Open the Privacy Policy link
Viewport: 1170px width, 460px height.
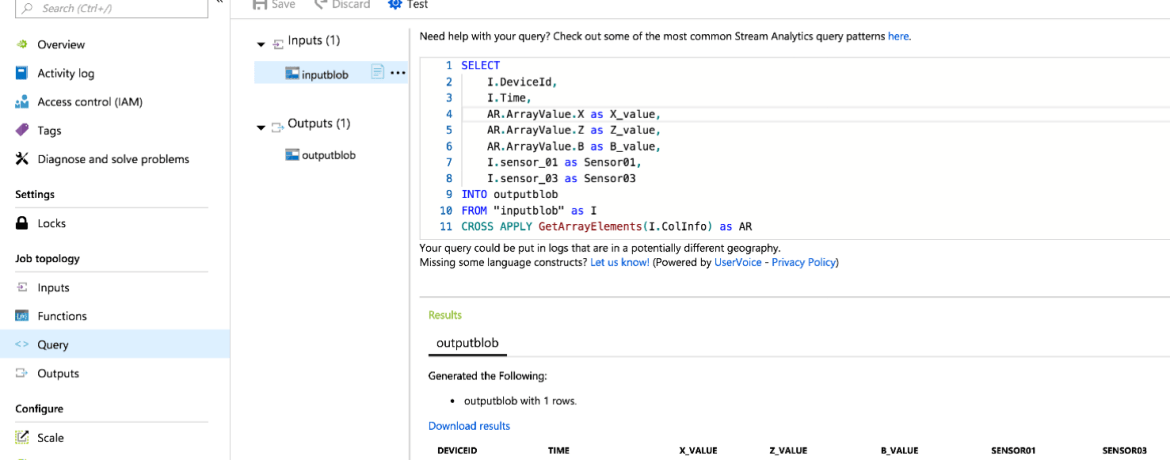click(x=804, y=263)
